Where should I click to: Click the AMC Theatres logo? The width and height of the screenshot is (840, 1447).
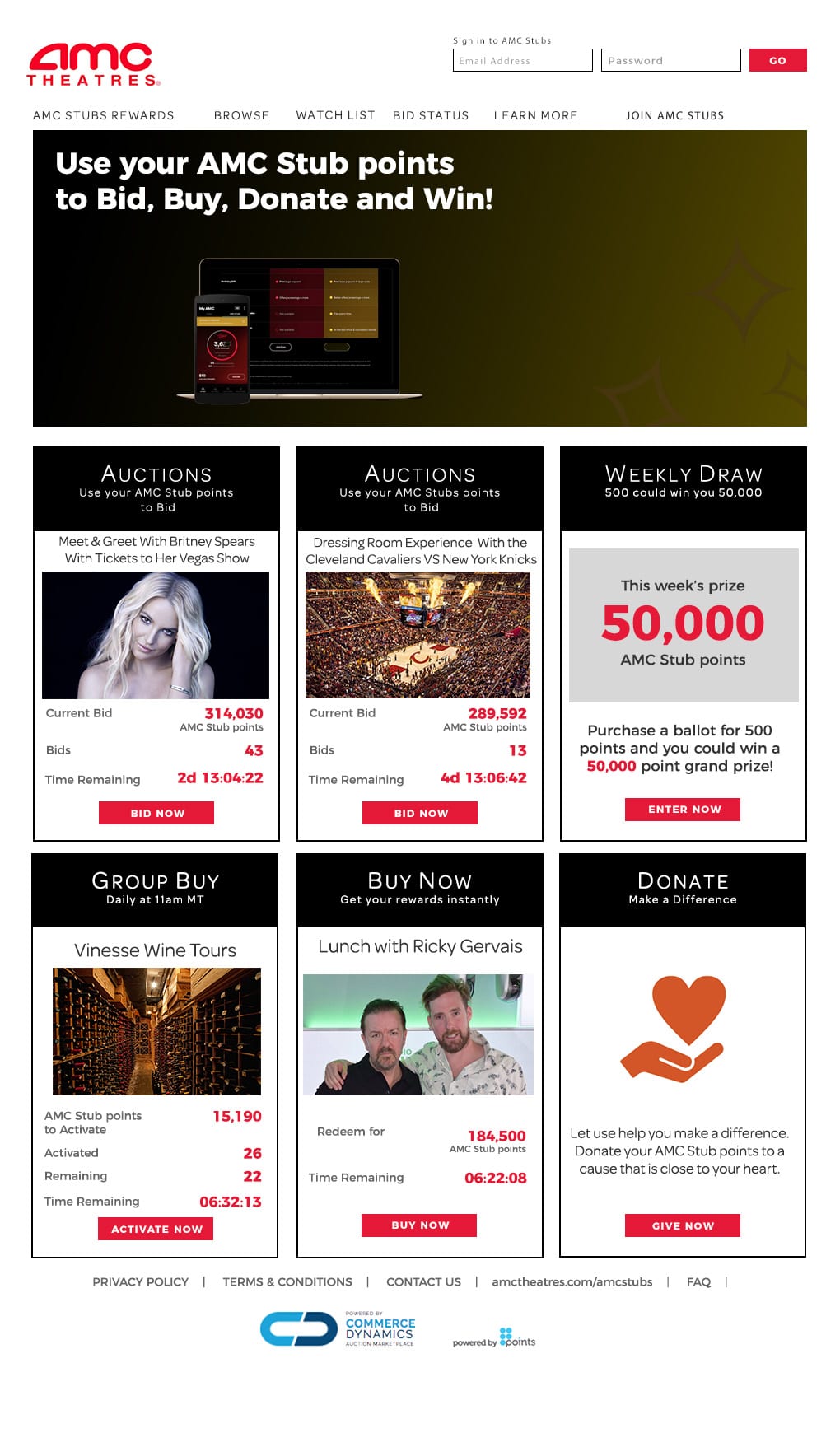click(94, 64)
